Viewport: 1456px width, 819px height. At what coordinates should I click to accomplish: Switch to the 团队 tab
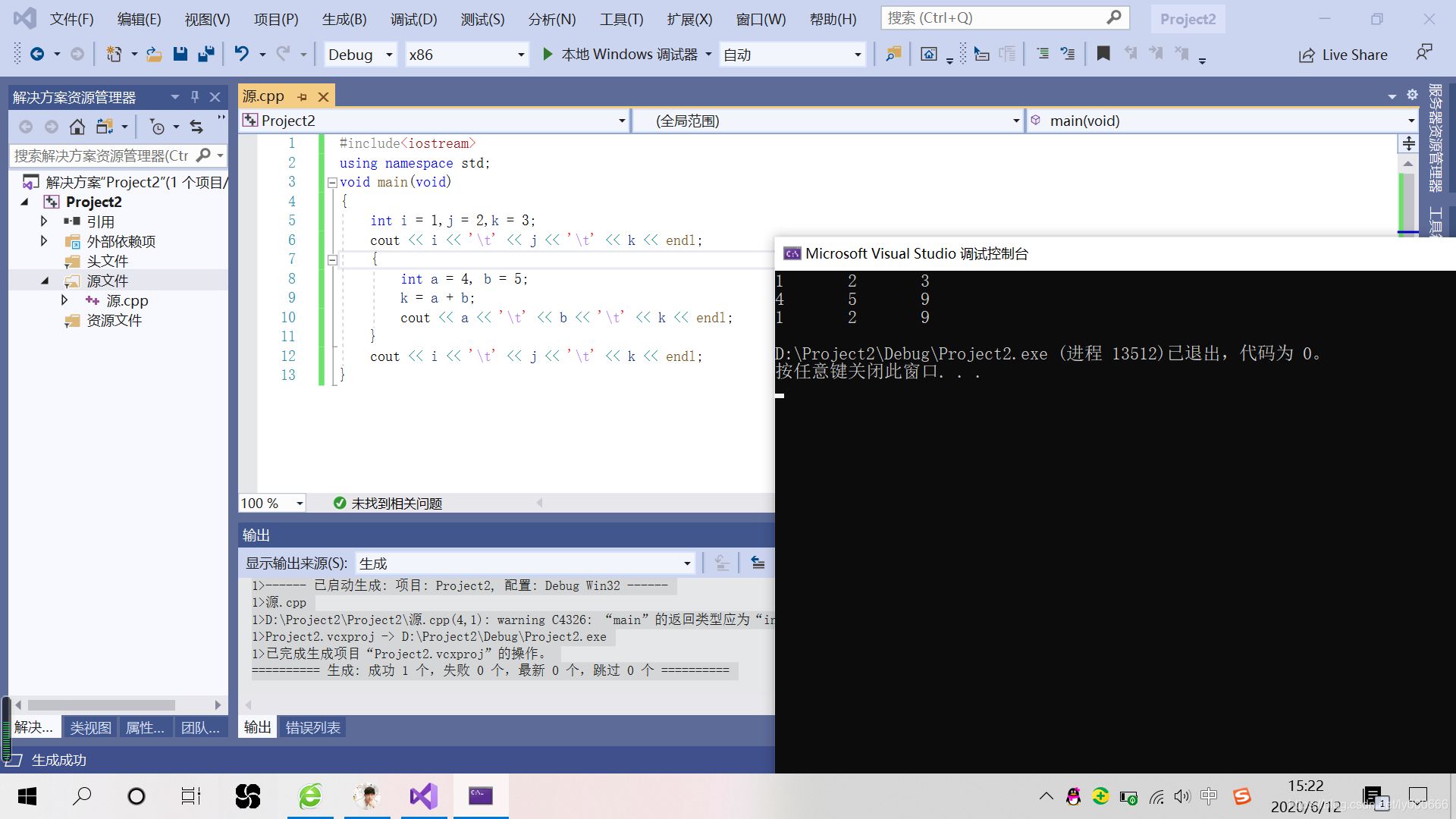(200, 728)
